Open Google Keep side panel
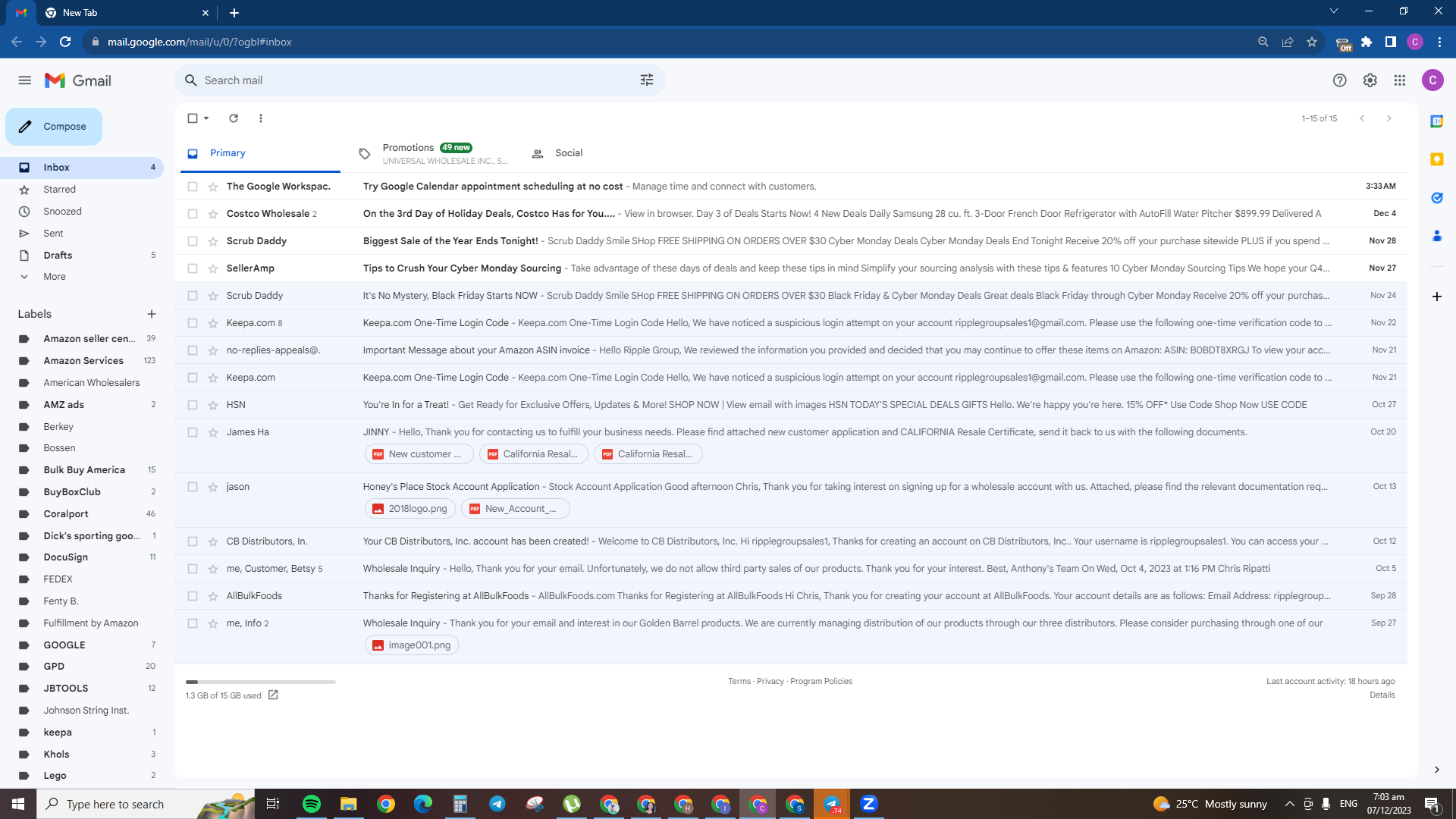Screen dimensions: 1456x819 (1437, 159)
